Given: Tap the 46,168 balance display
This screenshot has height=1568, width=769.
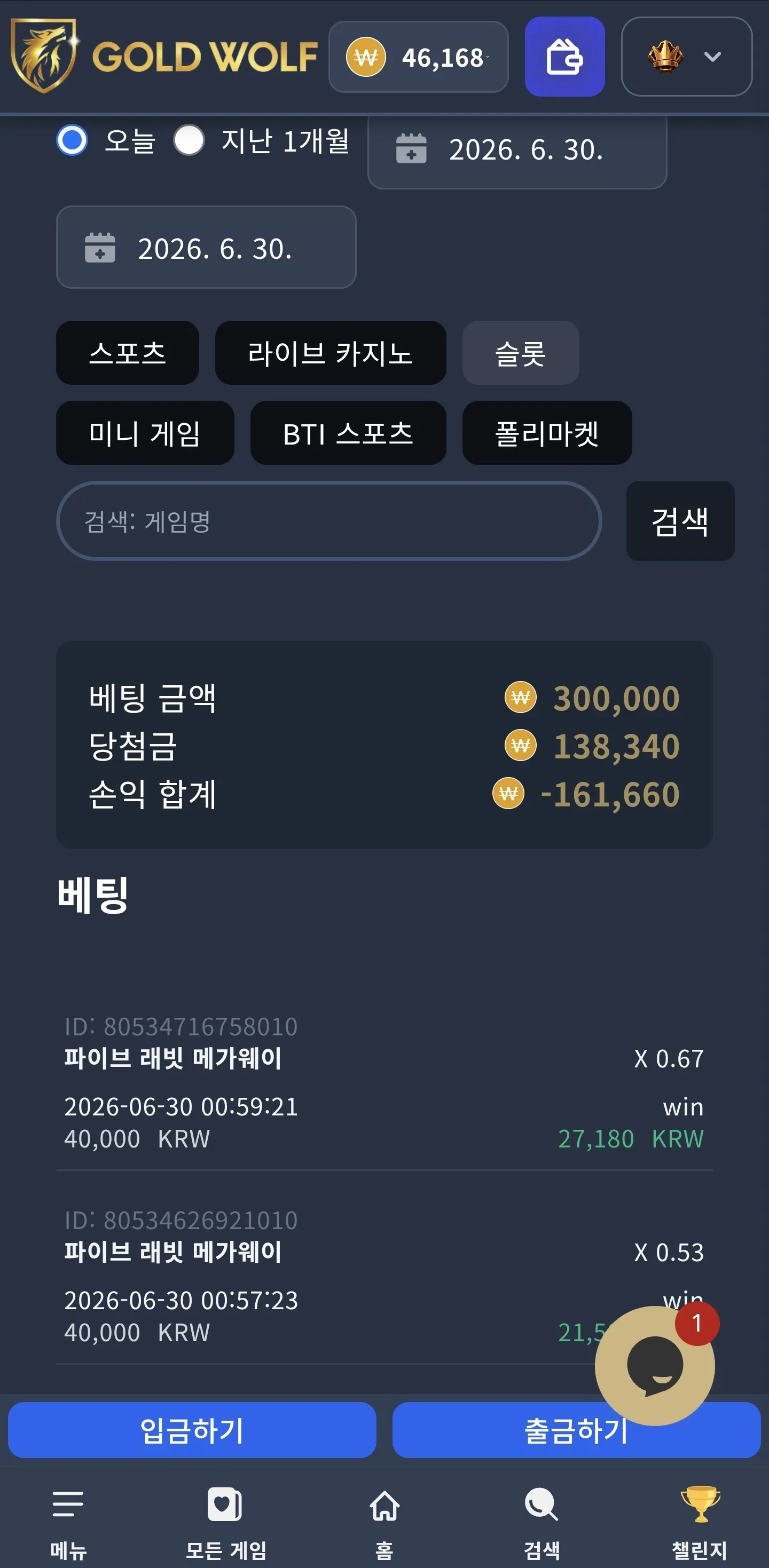Looking at the screenshot, I should click(x=418, y=57).
